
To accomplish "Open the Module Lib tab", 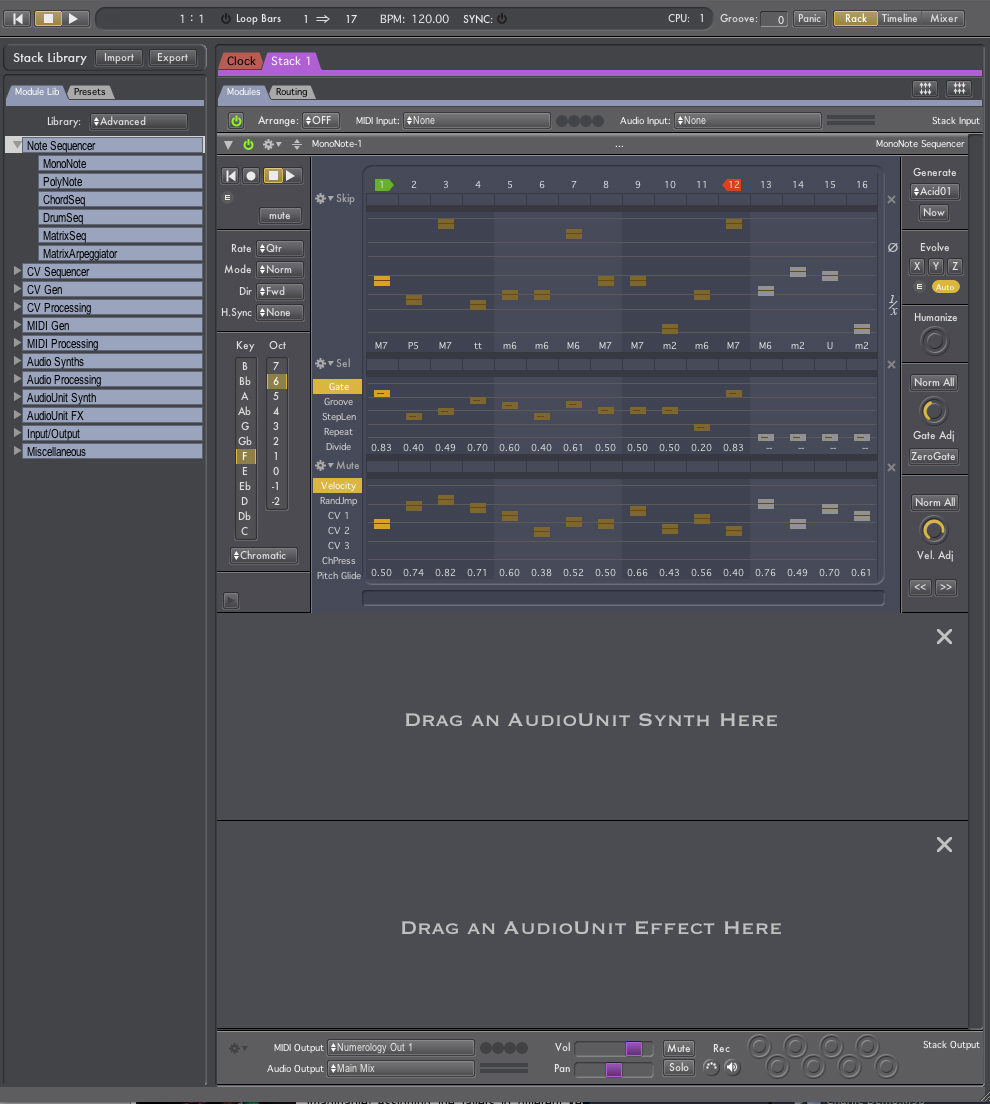I will [x=37, y=92].
